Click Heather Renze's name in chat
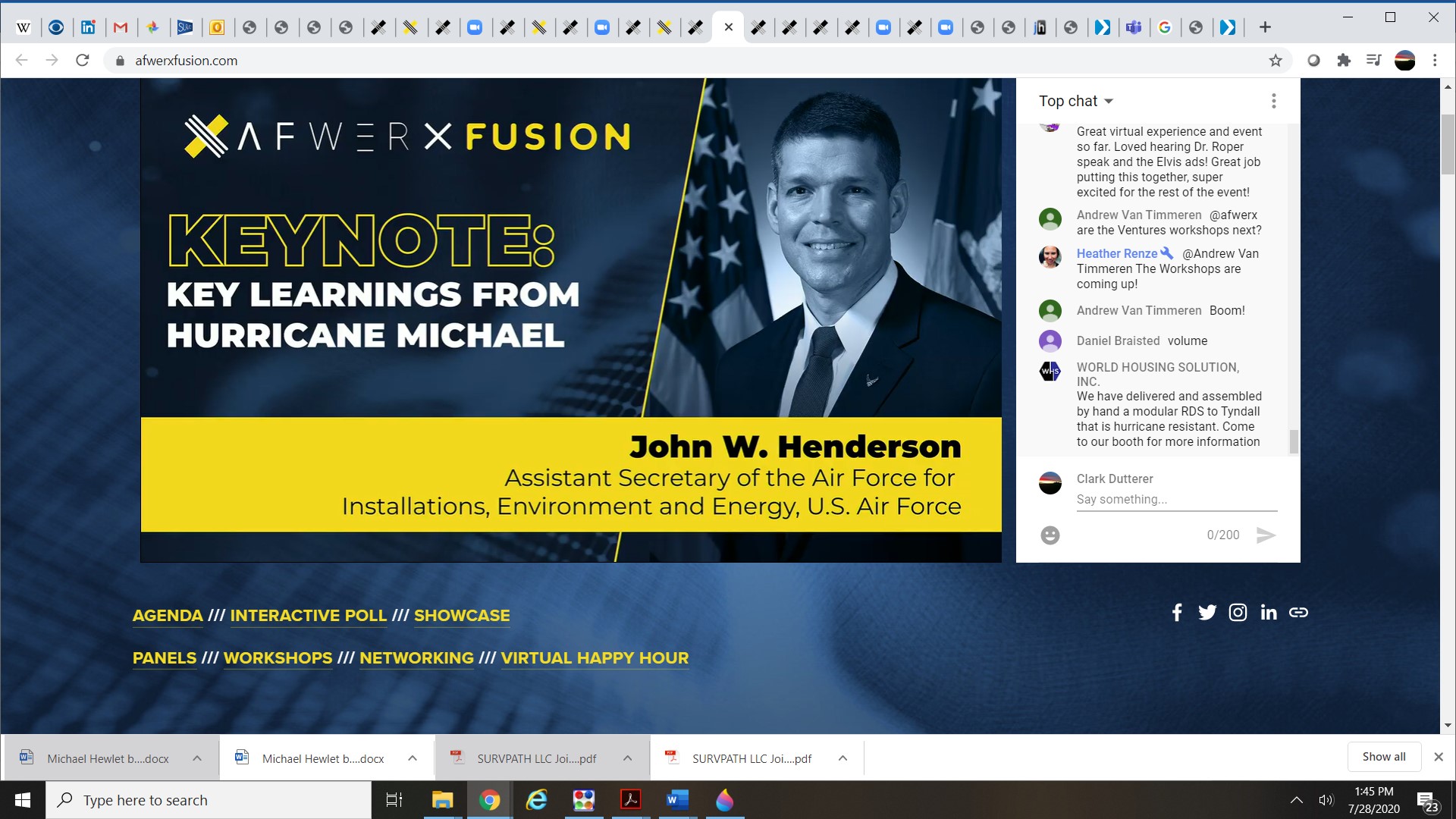 [1117, 253]
